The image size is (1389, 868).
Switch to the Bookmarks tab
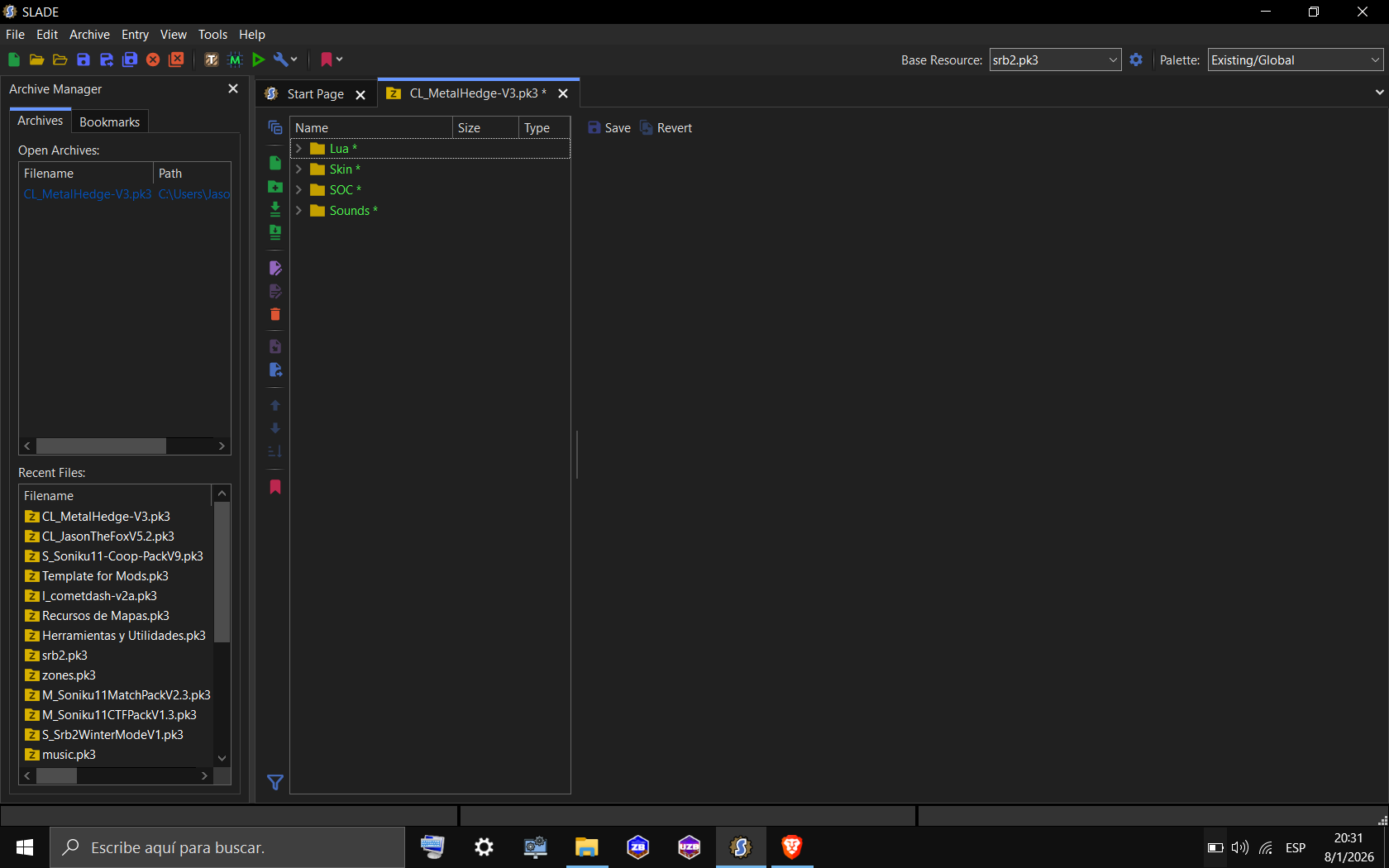pyautogui.click(x=109, y=122)
